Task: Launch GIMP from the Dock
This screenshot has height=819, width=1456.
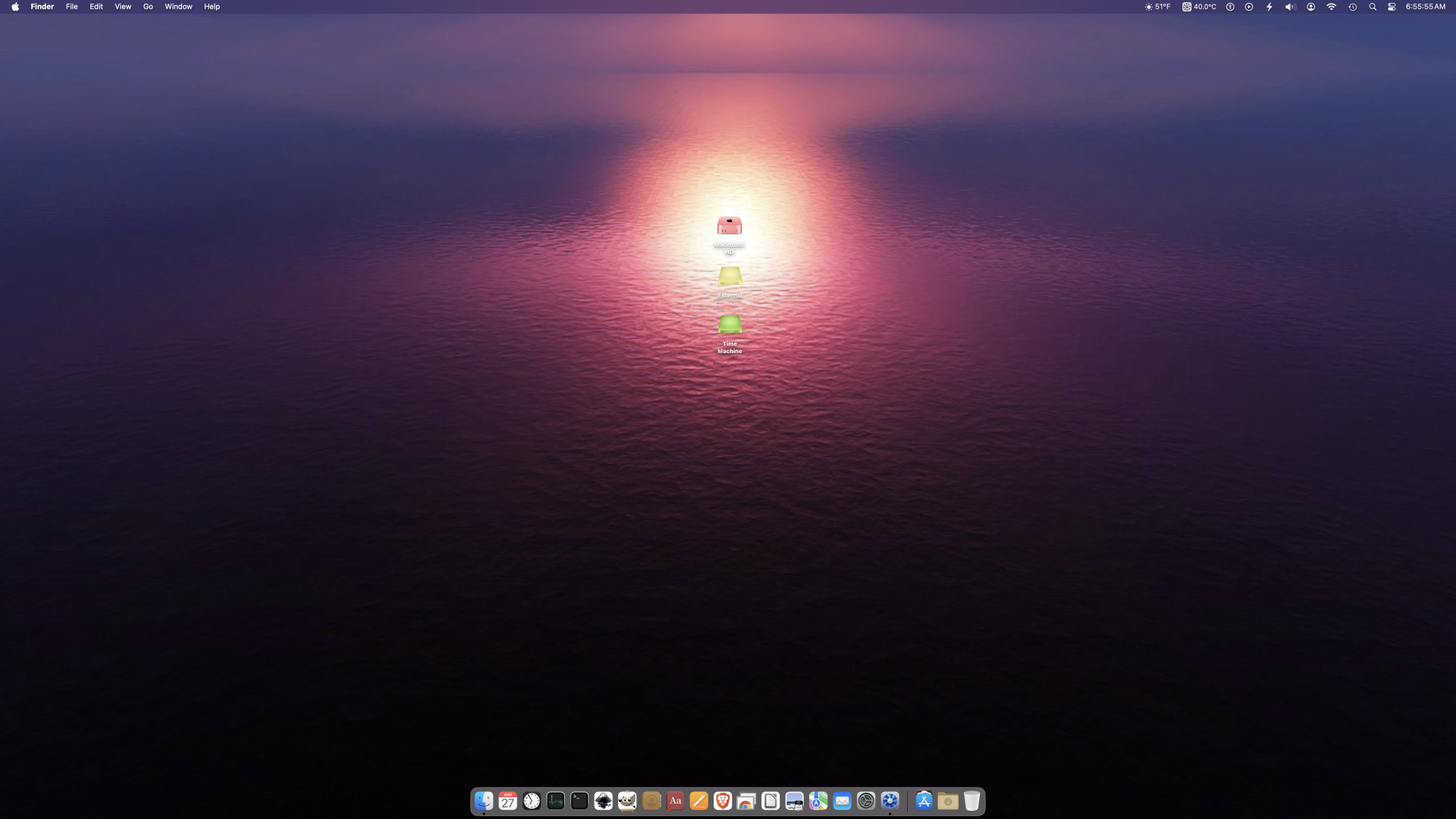Action: (x=627, y=801)
